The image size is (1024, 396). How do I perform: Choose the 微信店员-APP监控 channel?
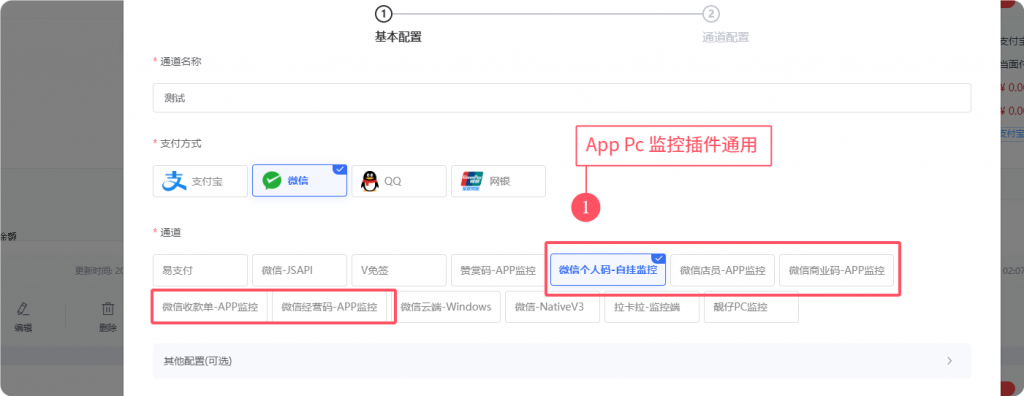(722, 270)
